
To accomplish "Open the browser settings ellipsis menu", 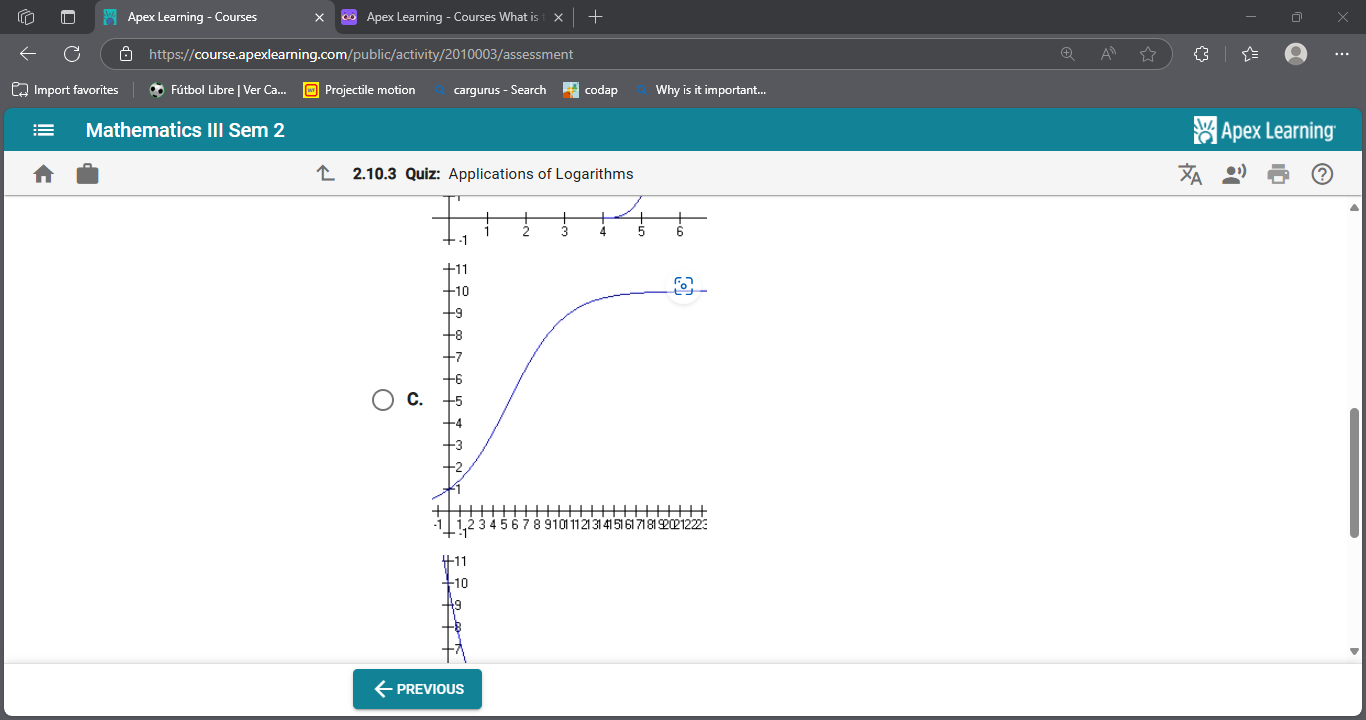I will (x=1341, y=54).
